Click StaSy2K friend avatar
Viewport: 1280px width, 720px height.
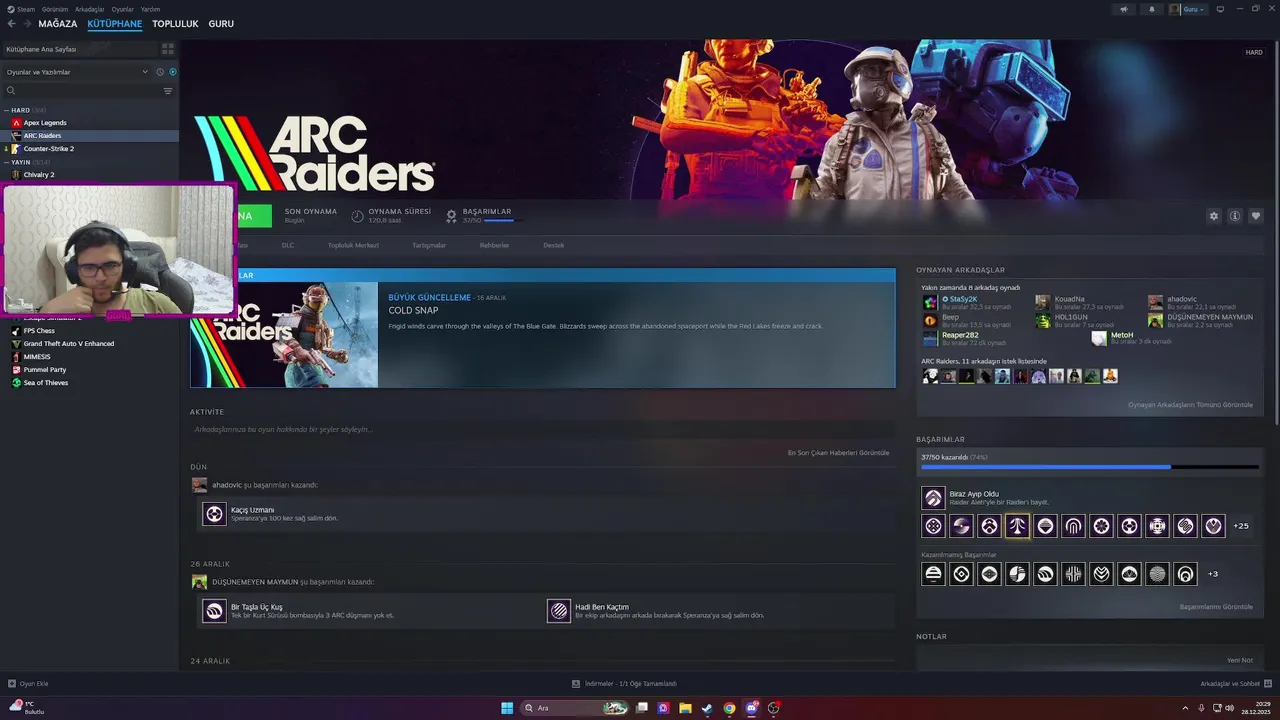[930, 302]
